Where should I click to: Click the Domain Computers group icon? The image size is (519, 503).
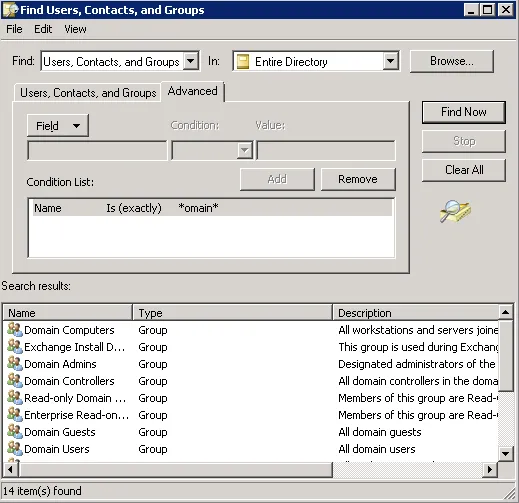coord(15,329)
